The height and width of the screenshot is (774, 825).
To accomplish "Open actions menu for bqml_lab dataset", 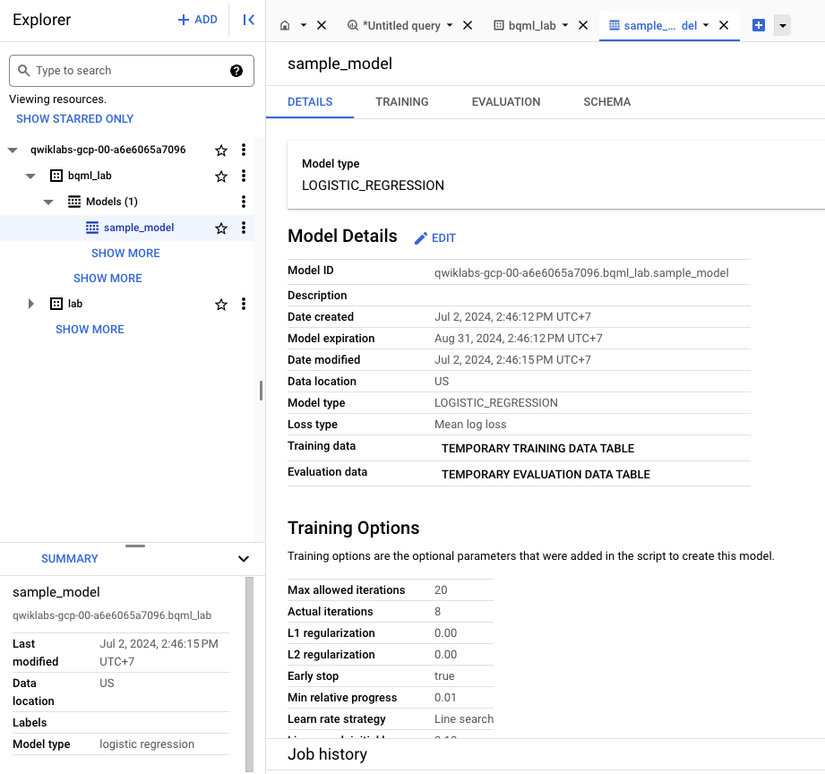I will [x=243, y=176].
